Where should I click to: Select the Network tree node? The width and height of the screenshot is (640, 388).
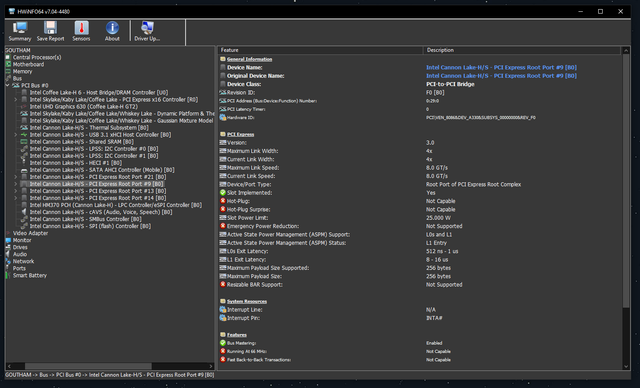coord(23,262)
